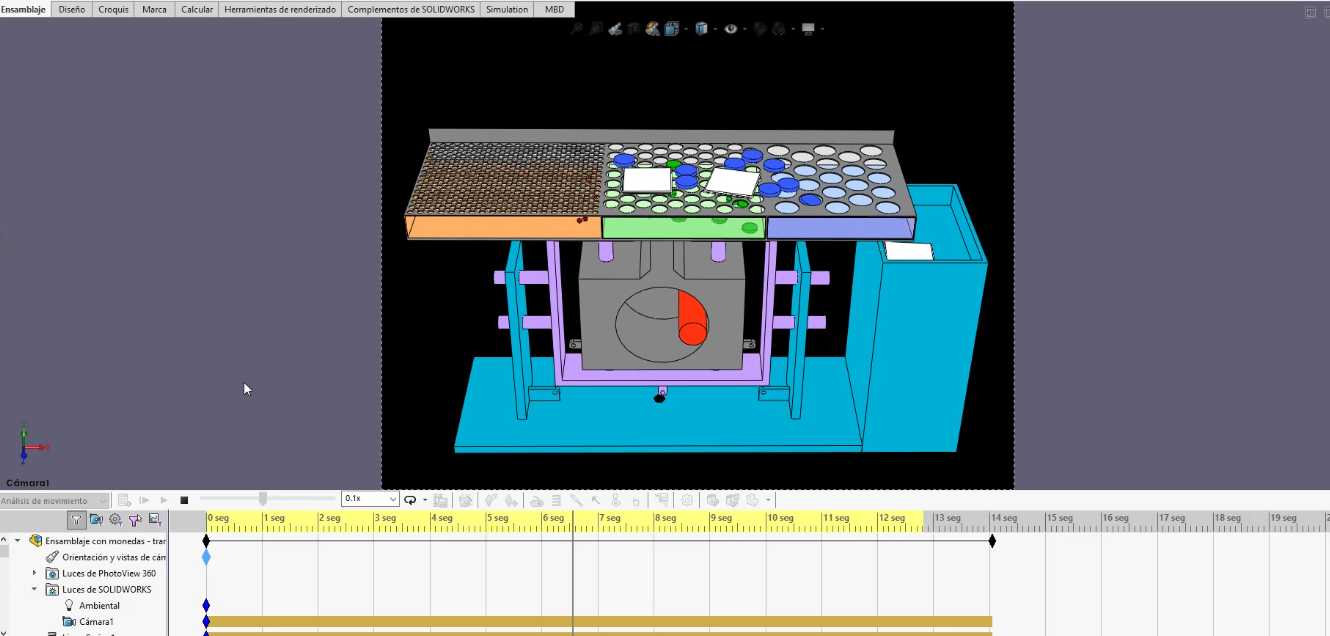
Task: Open the Playback Mode dropdown arrow
Action: pos(425,500)
